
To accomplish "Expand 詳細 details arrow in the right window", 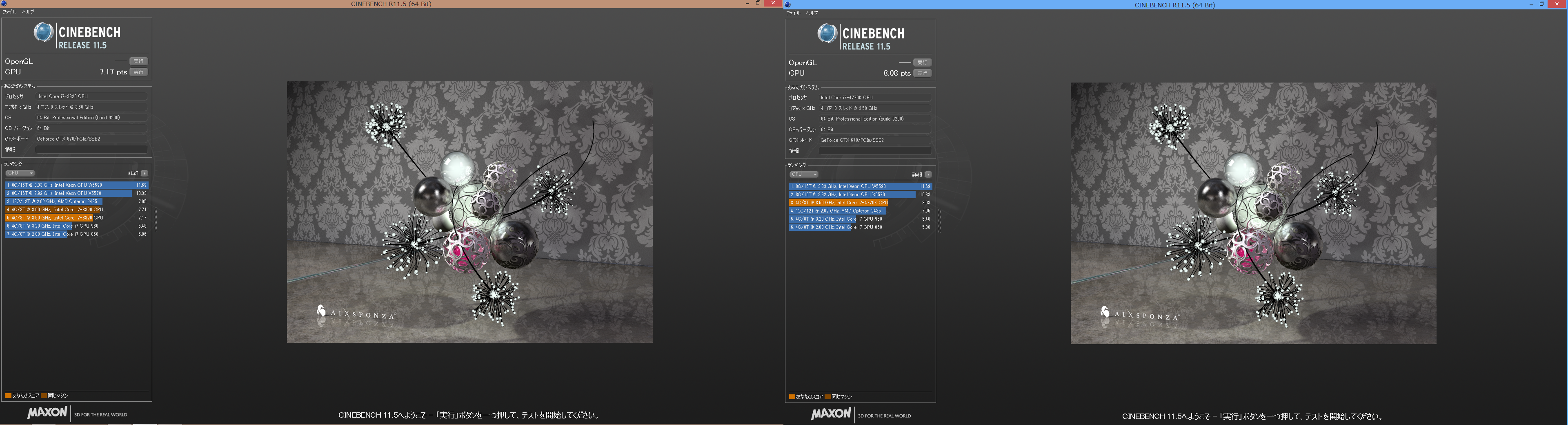I will 928,174.
